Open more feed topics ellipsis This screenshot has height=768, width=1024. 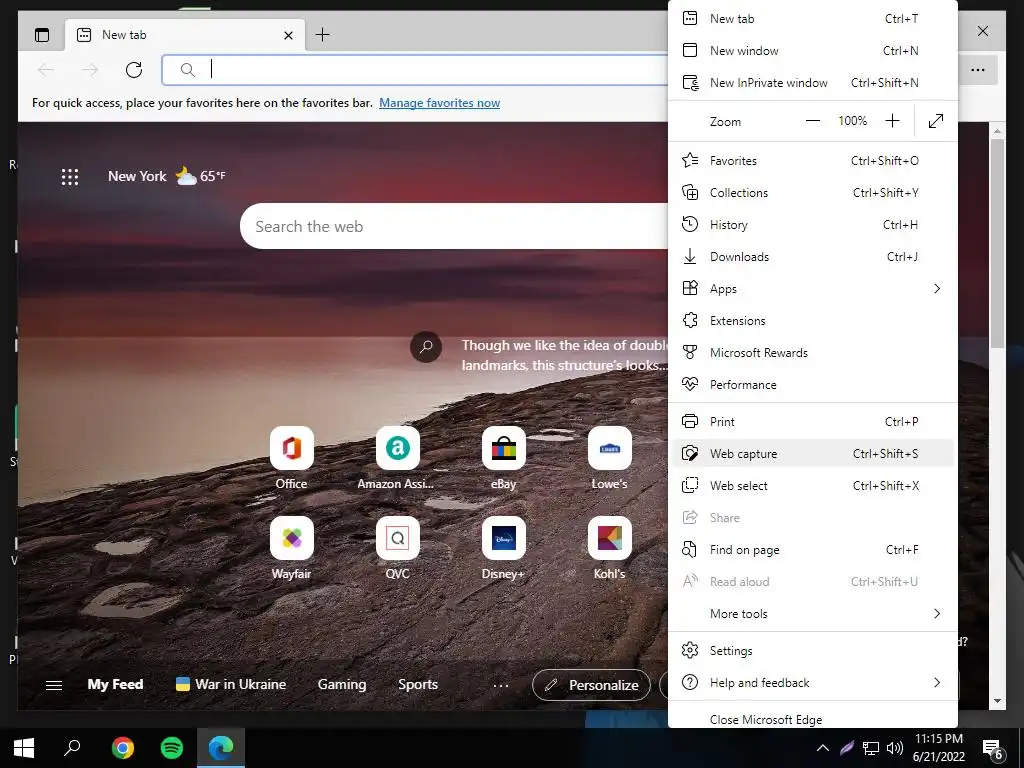501,685
